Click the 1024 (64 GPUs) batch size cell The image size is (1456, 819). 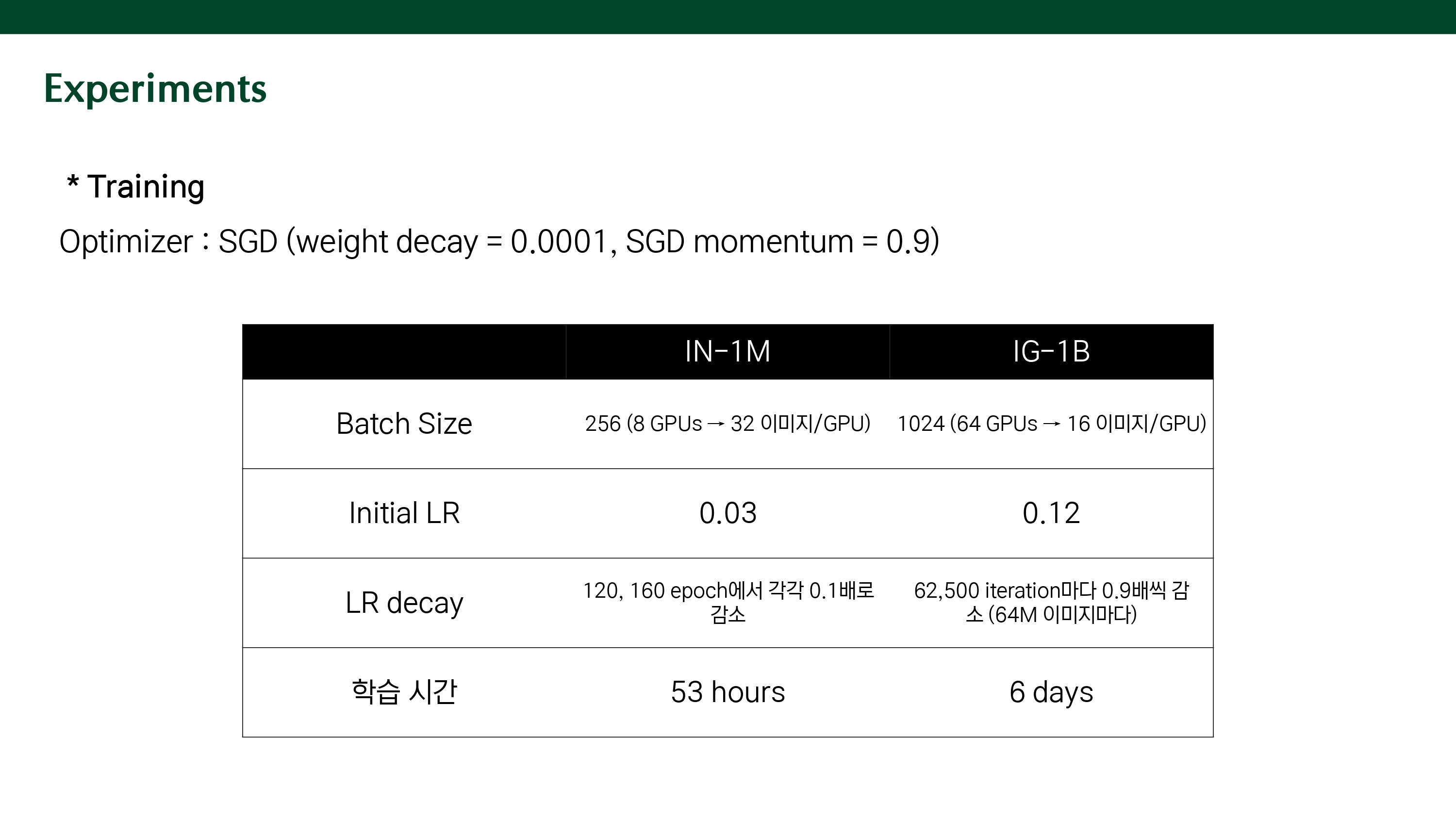pos(1051,424)
